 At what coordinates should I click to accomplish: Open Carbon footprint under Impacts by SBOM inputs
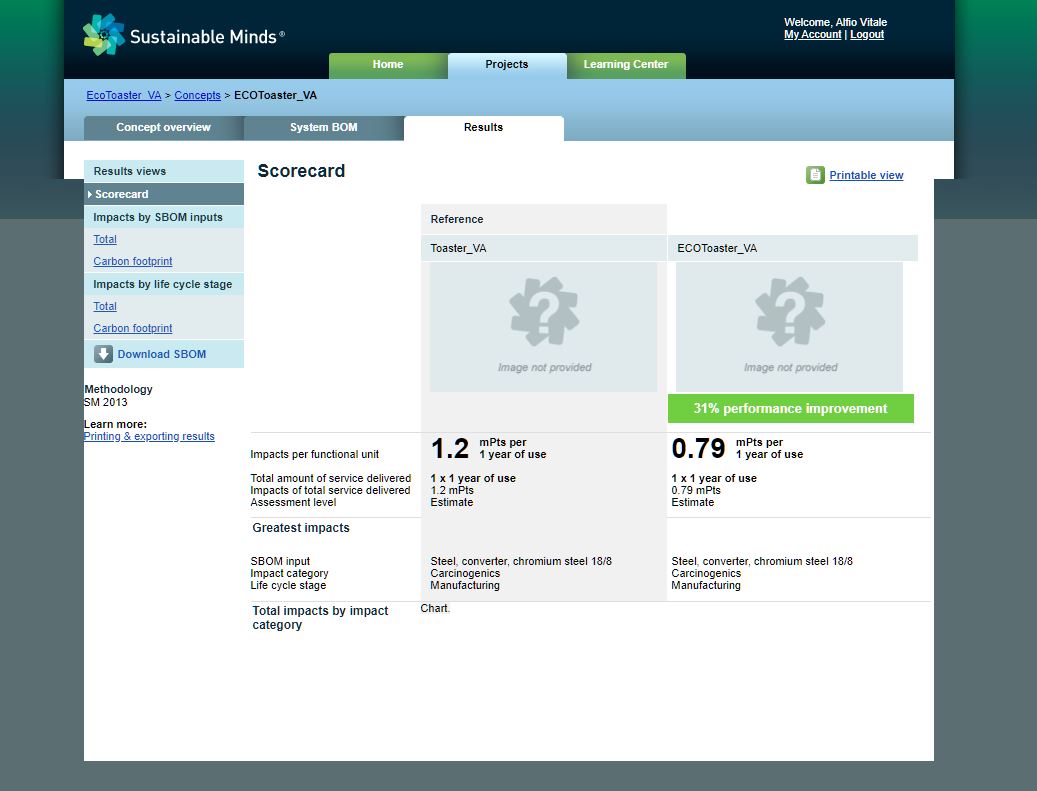tap(132, 261)
